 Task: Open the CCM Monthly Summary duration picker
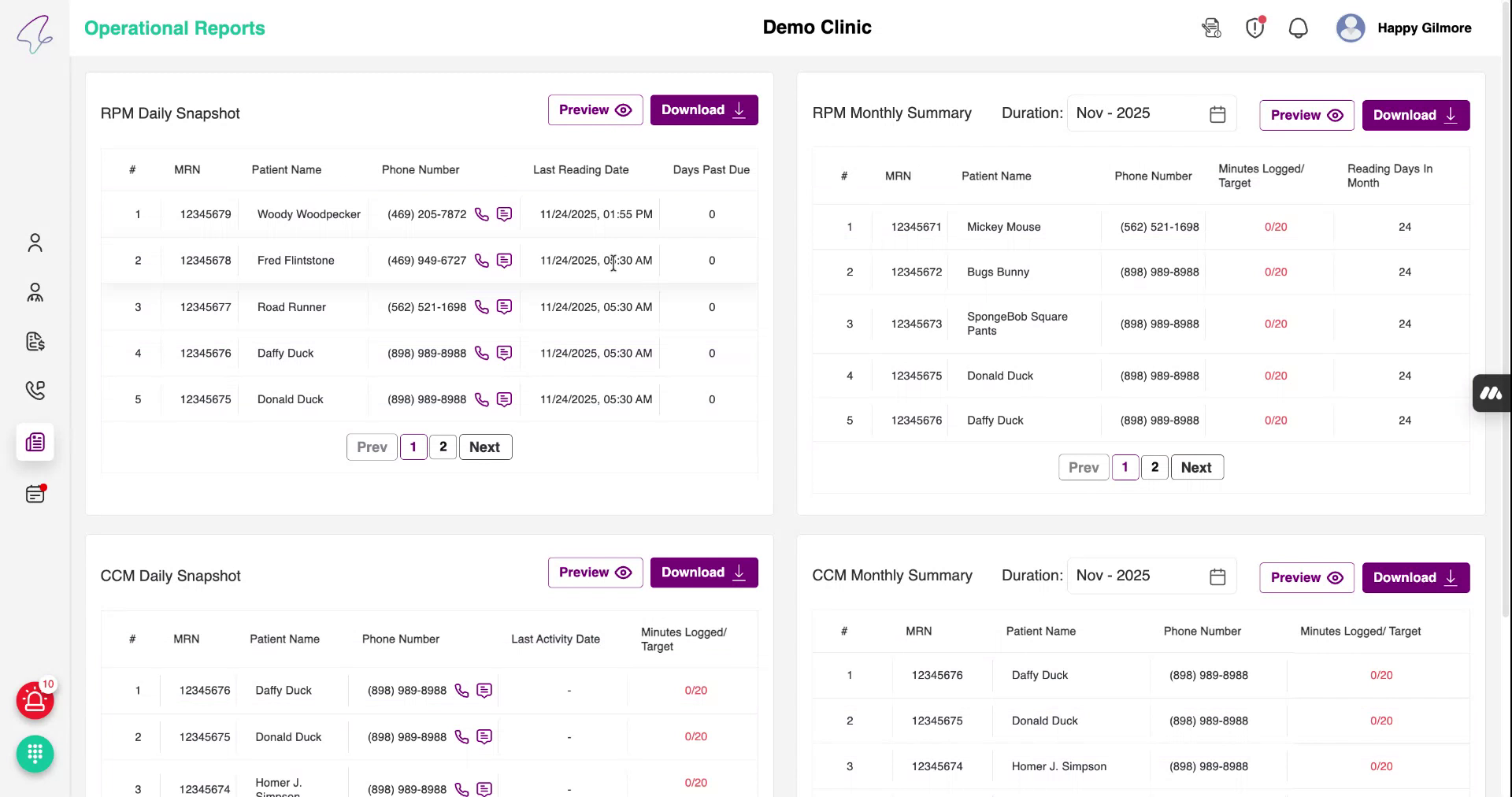tap(1217, 576)
